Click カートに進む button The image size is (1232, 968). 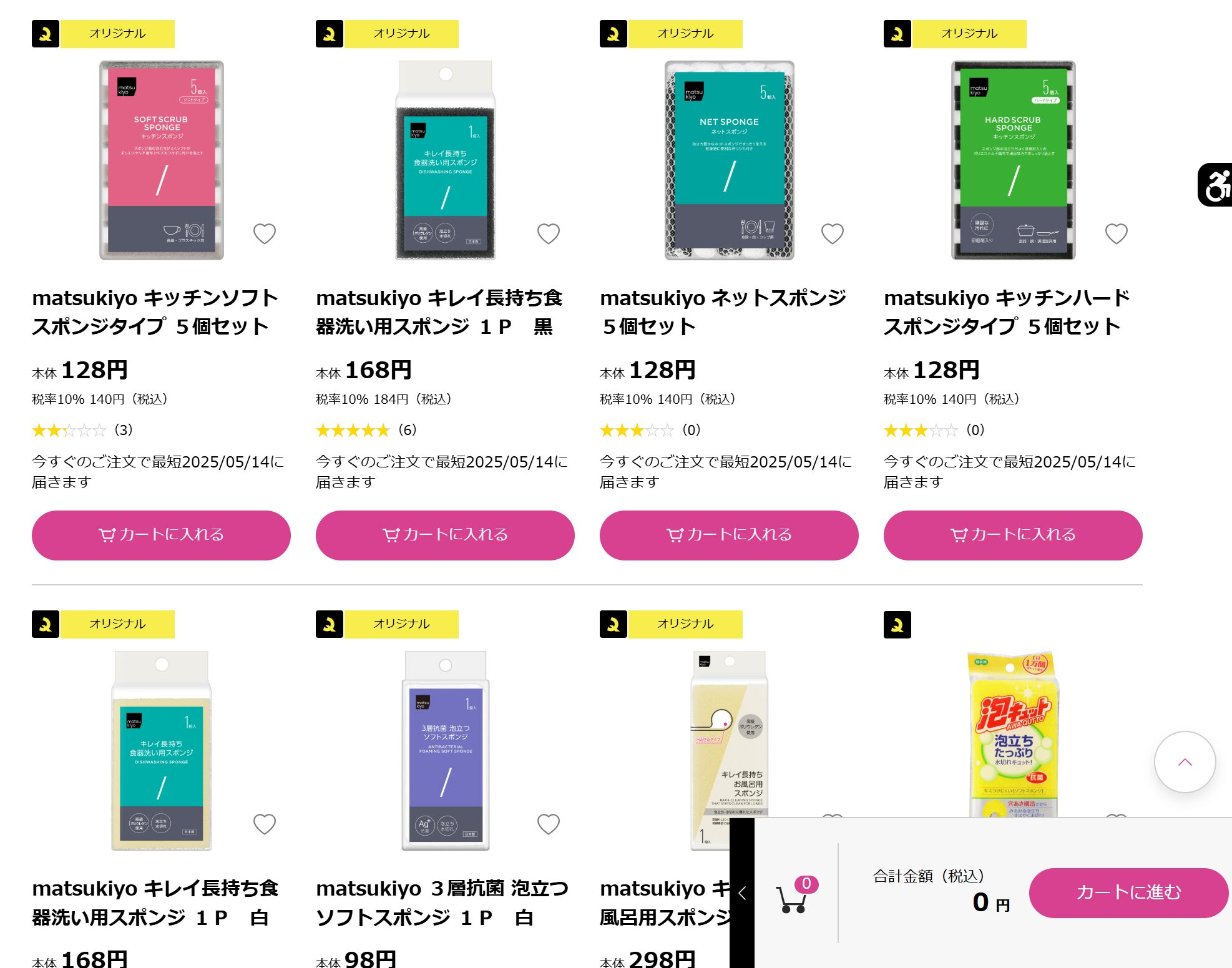1128,892
